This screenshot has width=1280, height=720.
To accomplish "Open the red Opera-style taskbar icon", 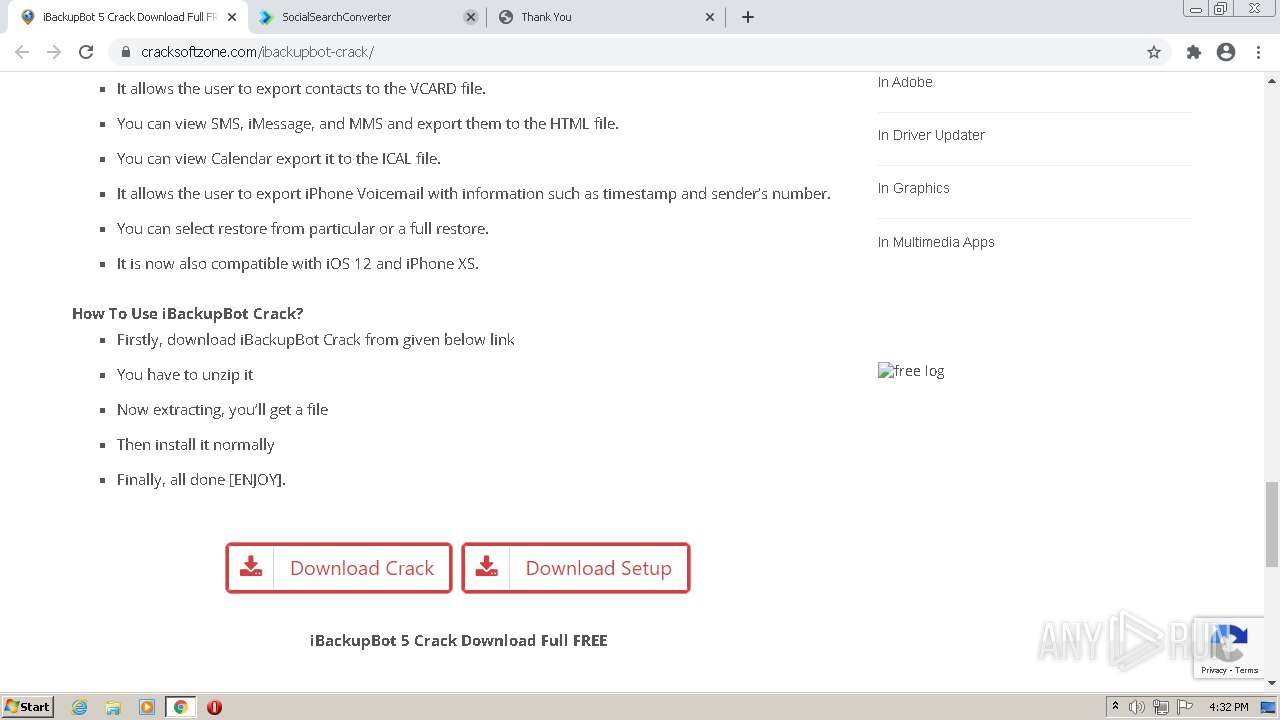I will [x=214, y=707].
